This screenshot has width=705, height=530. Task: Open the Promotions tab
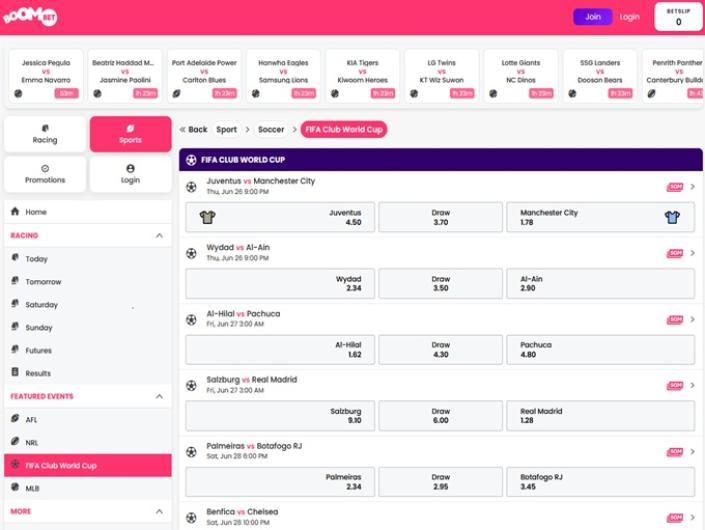(x=45, y=174)
